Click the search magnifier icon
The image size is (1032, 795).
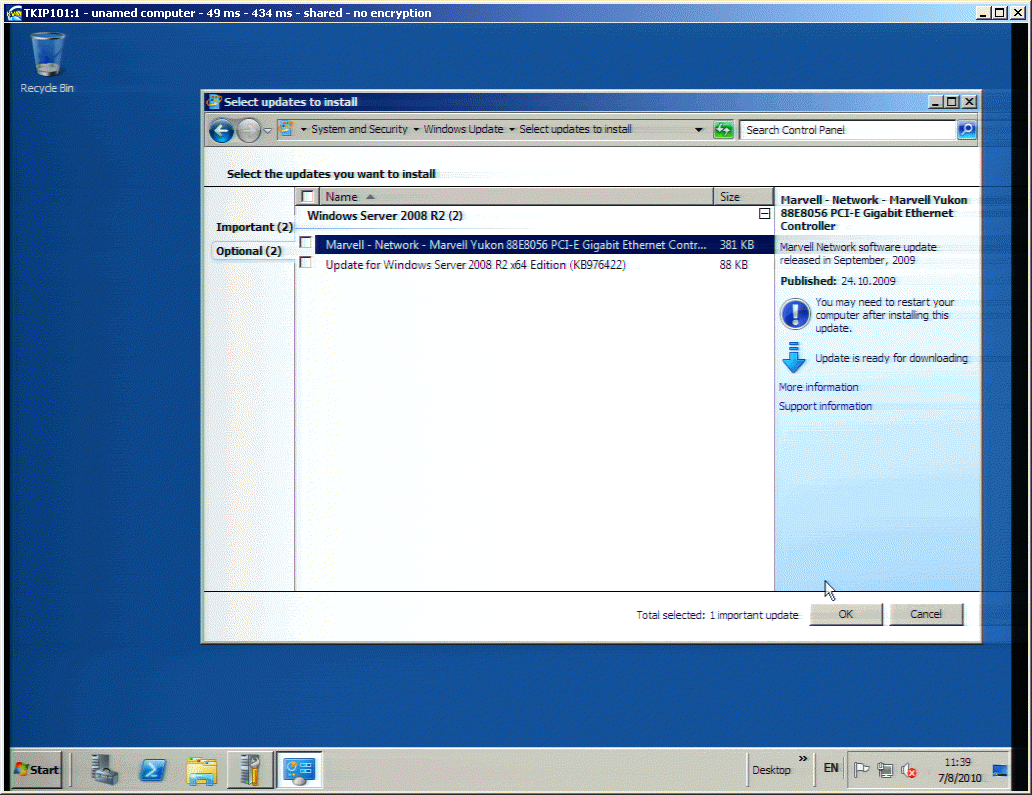966,130
